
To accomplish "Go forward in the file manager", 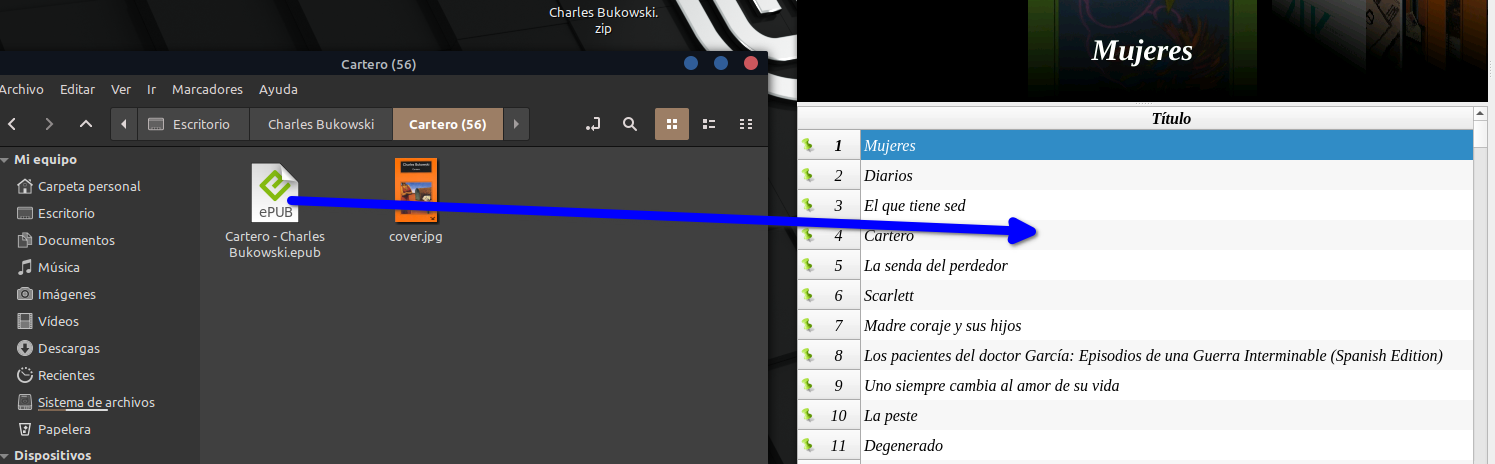I will pyautogui.click(x=49, y=124).
